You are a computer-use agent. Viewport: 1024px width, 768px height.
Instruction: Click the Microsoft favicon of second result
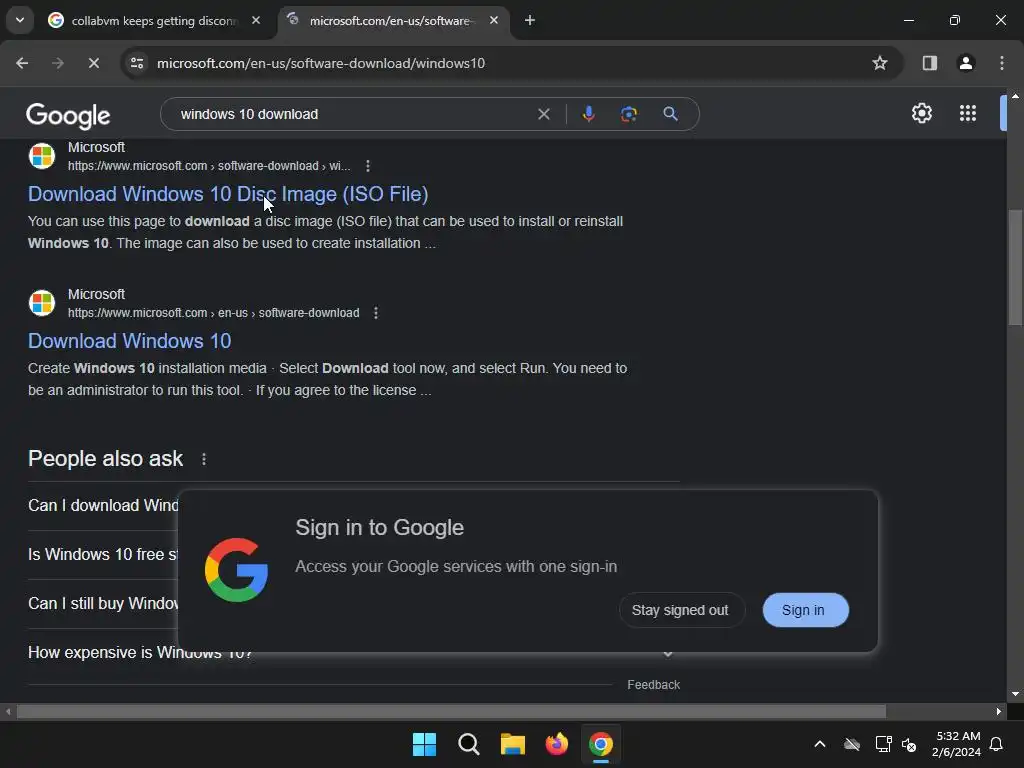click(42, 303)
